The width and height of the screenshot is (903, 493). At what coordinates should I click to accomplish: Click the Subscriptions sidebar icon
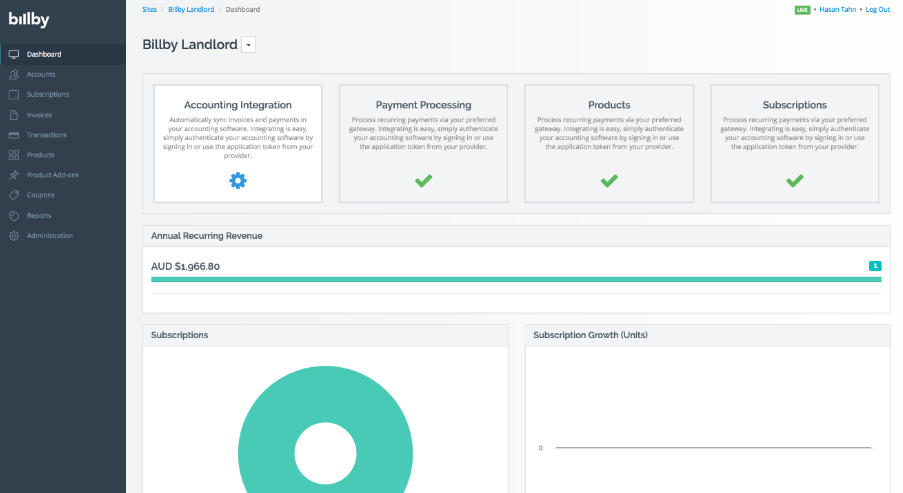pyautogui.click(x=13, y=95)
